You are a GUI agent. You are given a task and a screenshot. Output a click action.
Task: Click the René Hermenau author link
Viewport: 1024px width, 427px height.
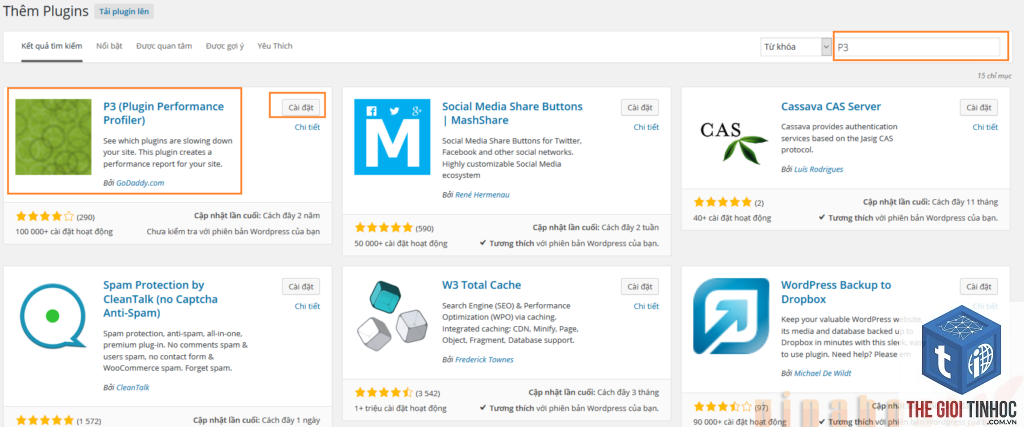tap(482, 195)
